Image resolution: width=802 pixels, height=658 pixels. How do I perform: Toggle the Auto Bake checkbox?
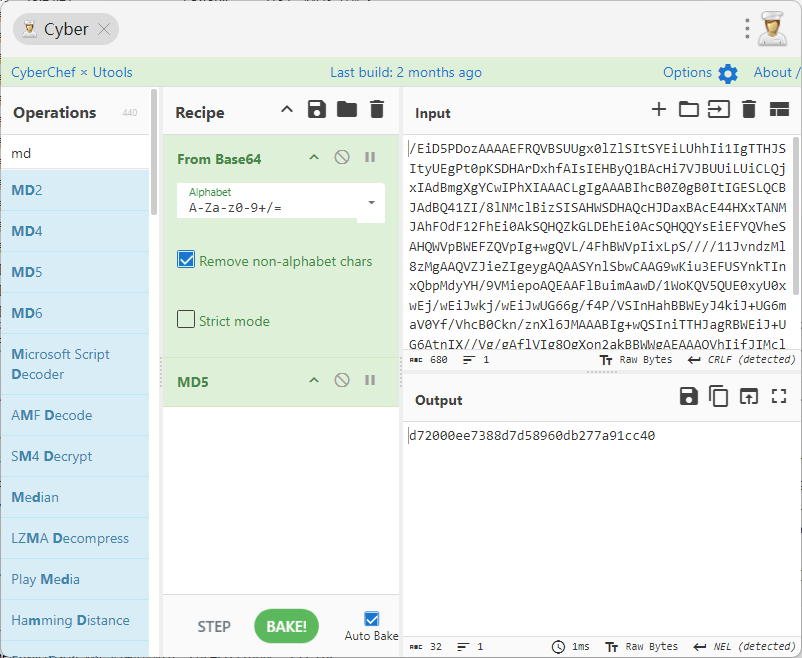(372, 619)
